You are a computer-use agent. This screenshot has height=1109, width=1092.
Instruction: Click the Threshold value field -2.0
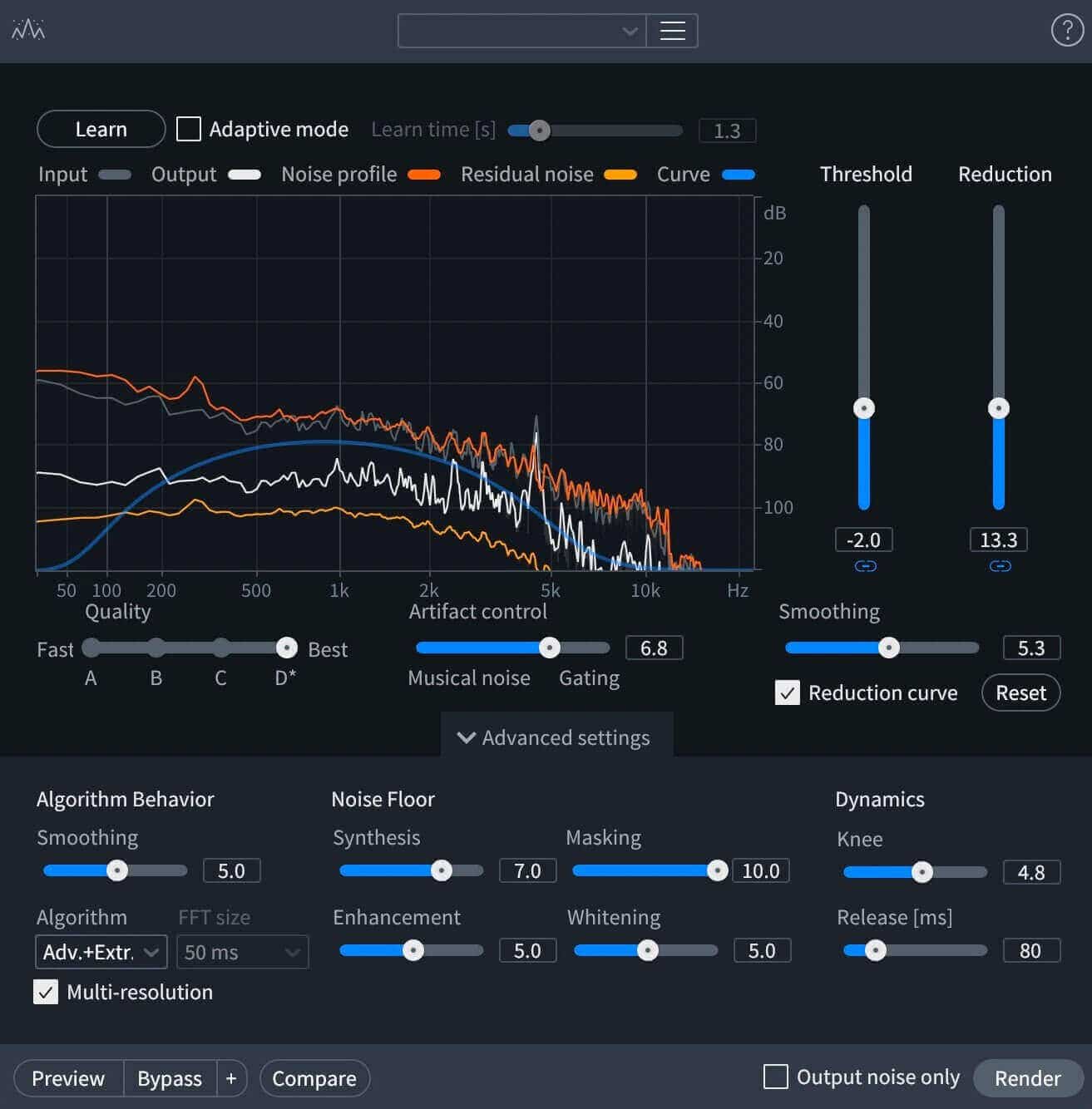click(864, 540)
